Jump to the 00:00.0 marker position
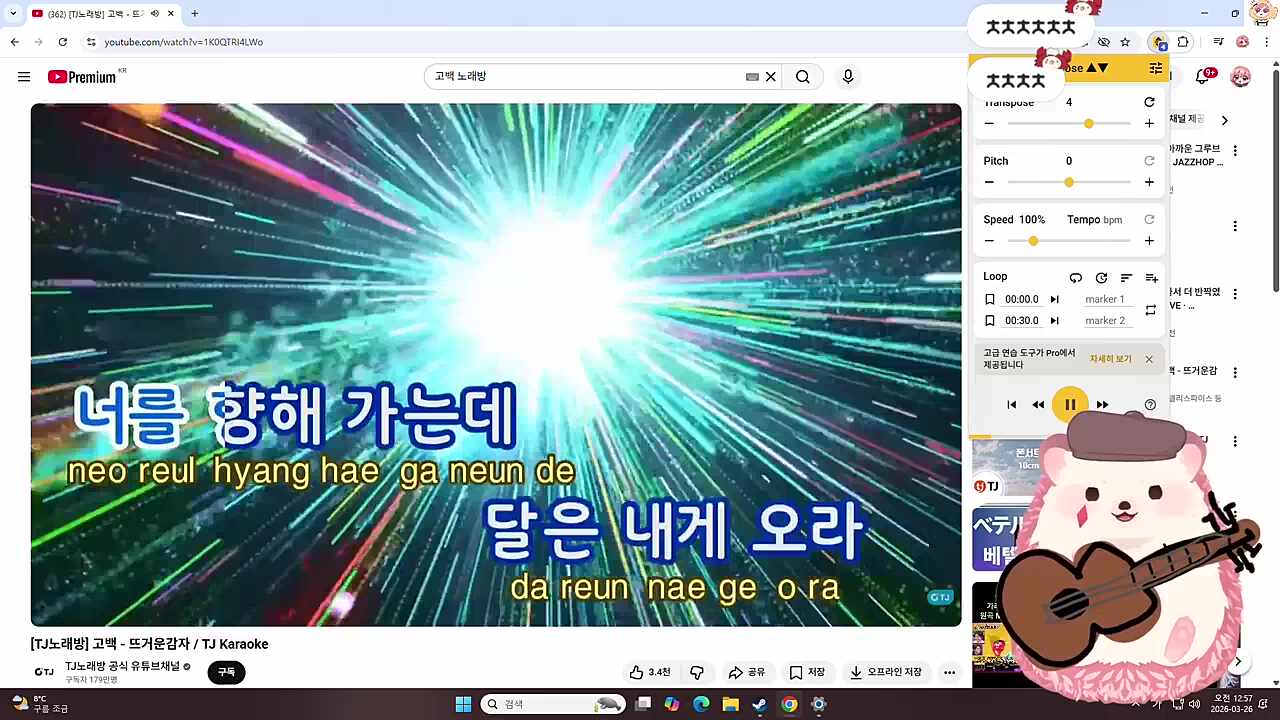1280x720 pixels. [x=1054, y=299]
